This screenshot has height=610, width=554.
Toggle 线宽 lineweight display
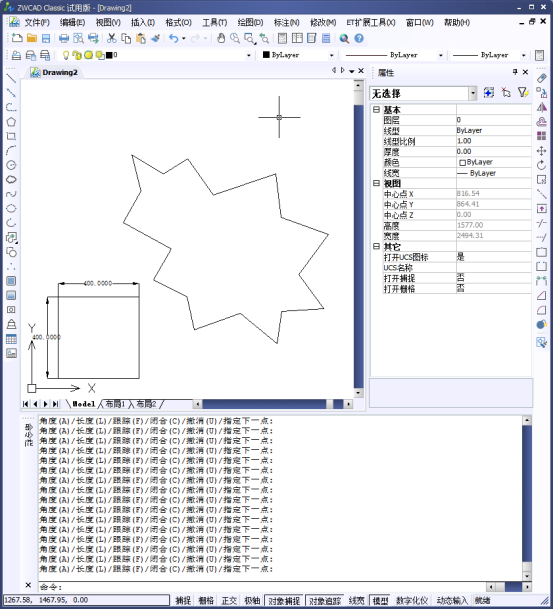pyautogui.click(x=356, y=600)
